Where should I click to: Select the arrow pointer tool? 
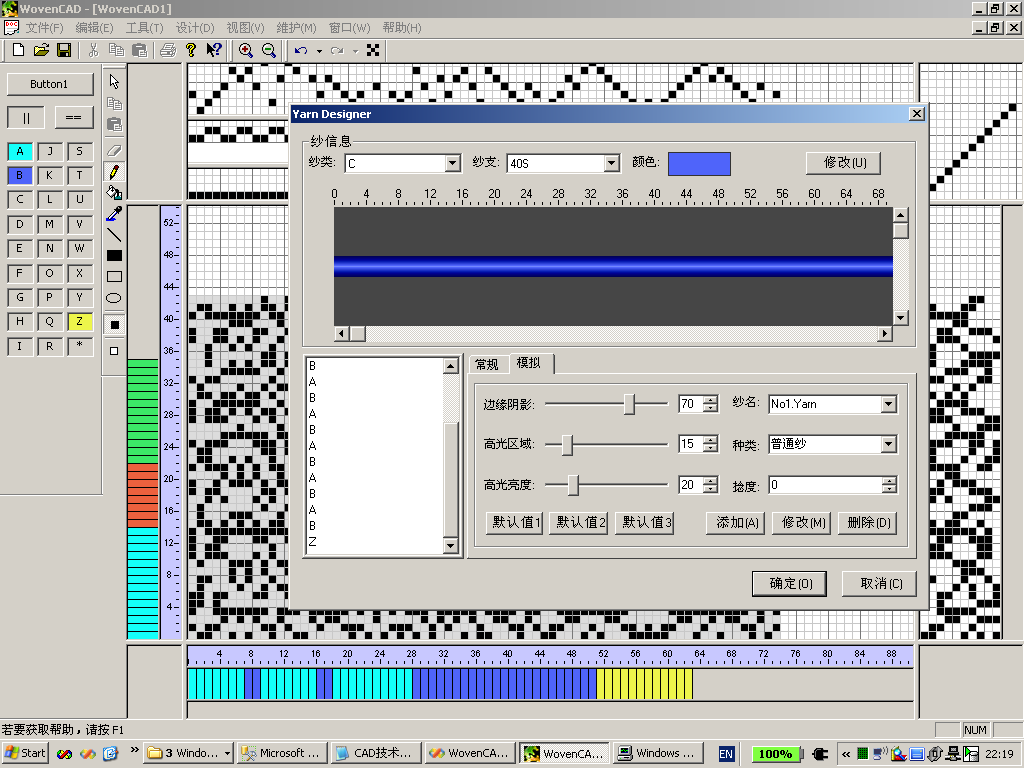114,82
